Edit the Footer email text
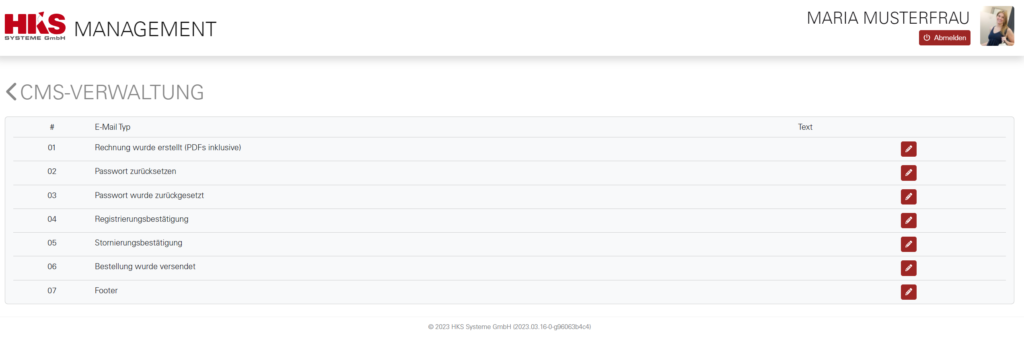 (908, 292)
